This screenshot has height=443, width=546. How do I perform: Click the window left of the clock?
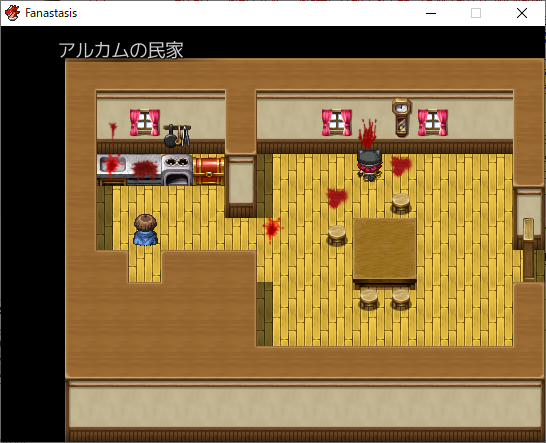(x=336, y=122)
